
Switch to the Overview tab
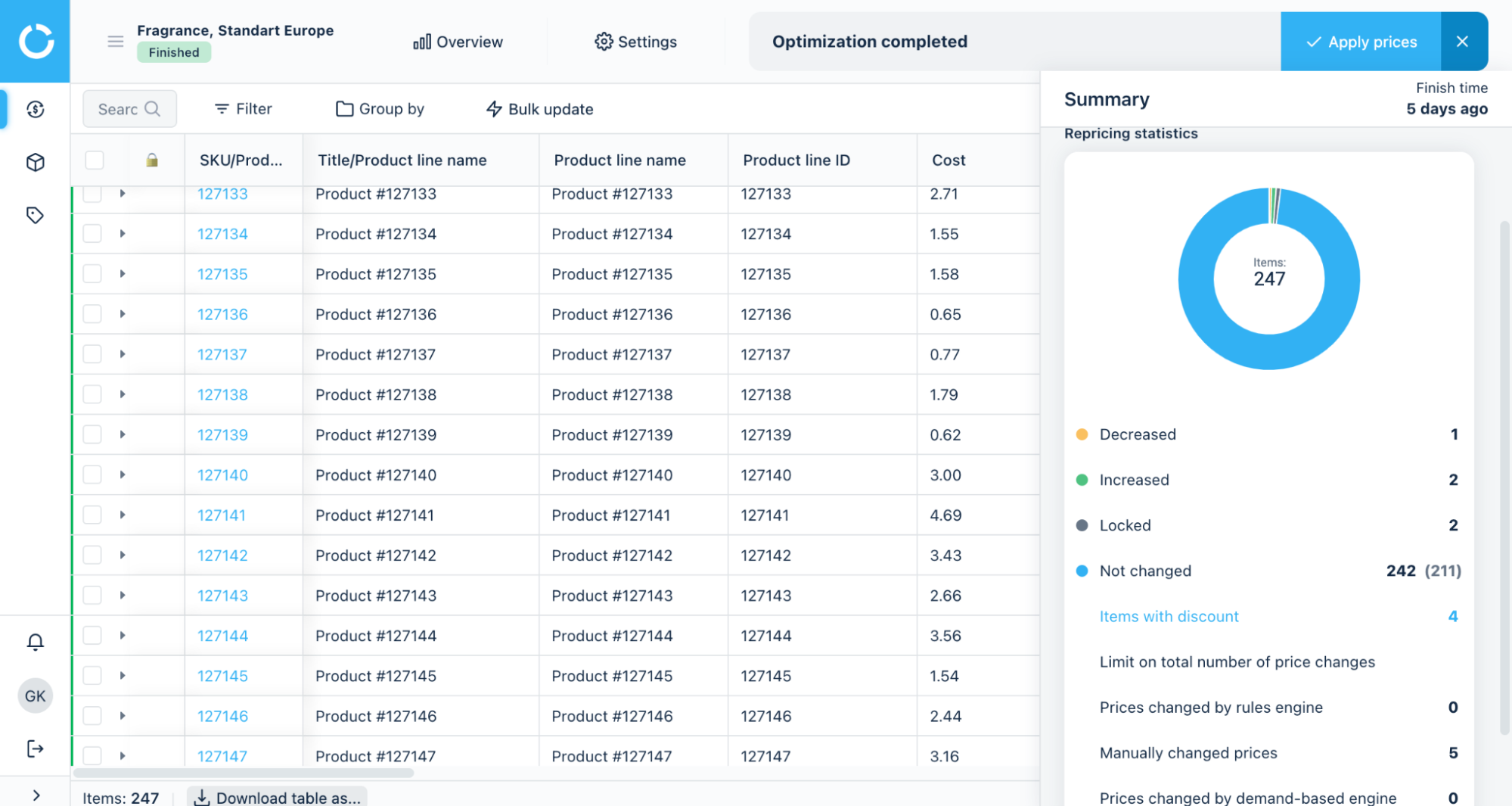pyautogui.click(x=458, y=42)
